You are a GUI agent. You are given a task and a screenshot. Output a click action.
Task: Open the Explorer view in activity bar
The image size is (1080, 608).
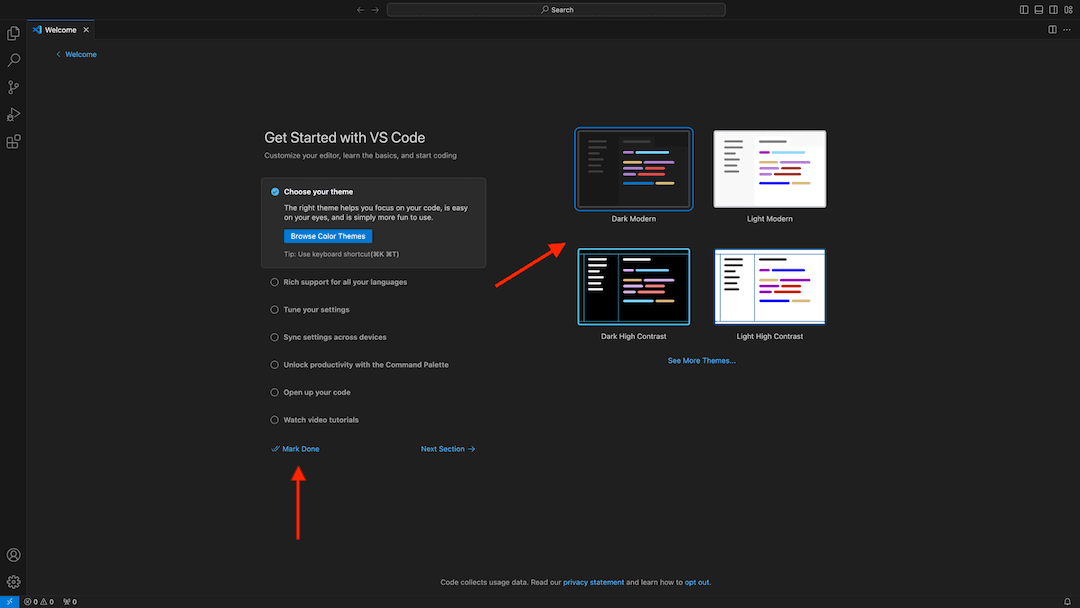(13, 33)
